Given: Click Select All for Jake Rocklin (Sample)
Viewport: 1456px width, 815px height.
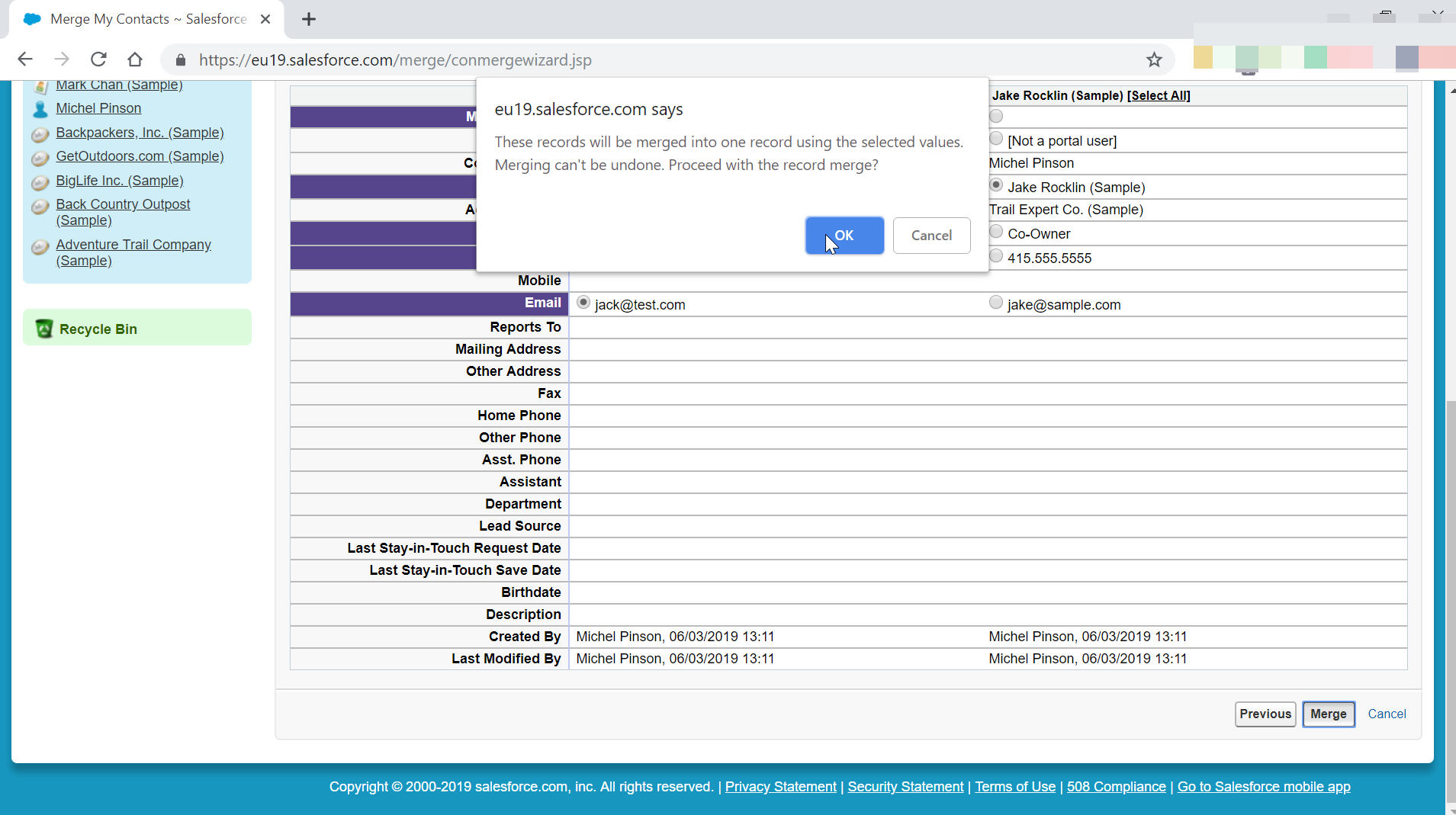Looking at the screenshot, I should coord(1158,95).
